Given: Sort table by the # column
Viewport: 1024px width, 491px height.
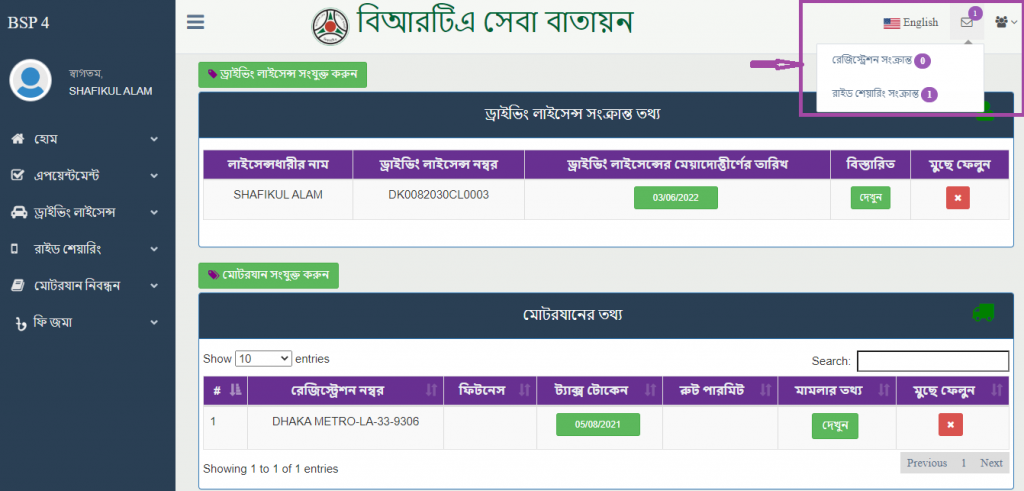Looking at the screenshot, I should pos(225,389).
